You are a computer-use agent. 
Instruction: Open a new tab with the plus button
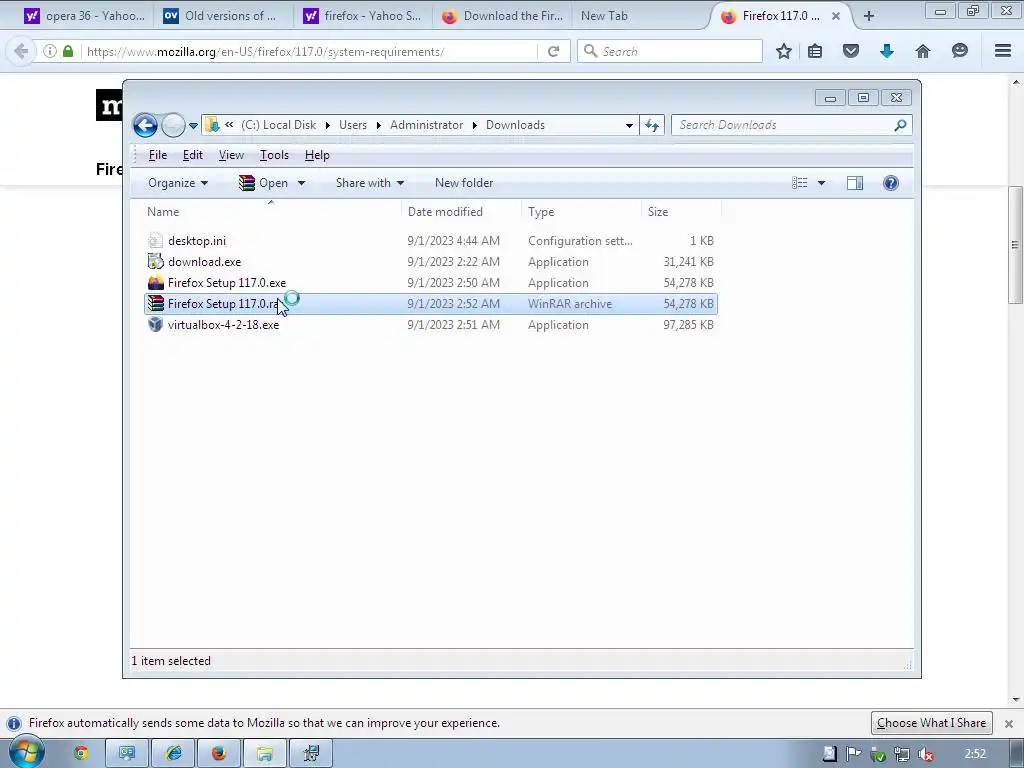click(869, 16)
